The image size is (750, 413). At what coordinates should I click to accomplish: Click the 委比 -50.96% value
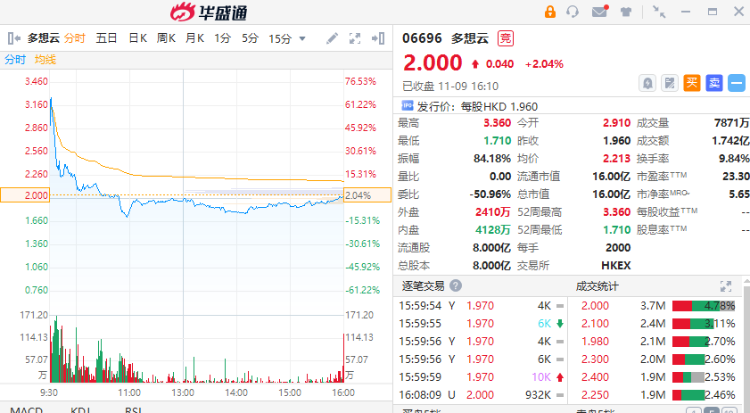pos(490,194)
